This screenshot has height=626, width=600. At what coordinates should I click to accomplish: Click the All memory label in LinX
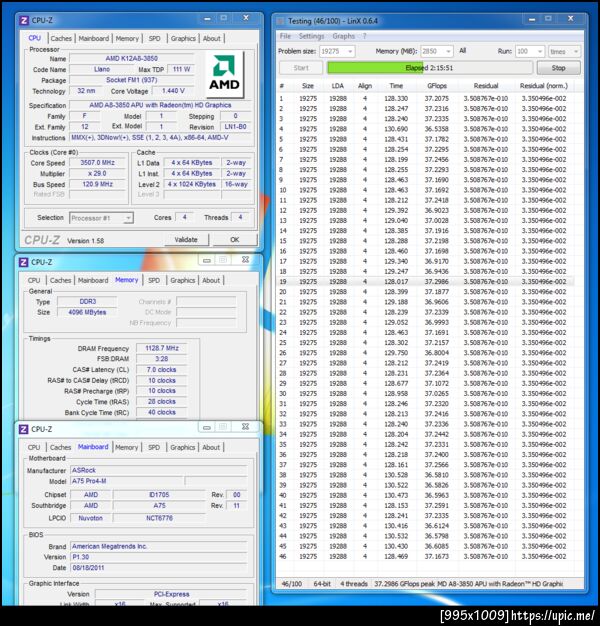(x=463, y=51)
